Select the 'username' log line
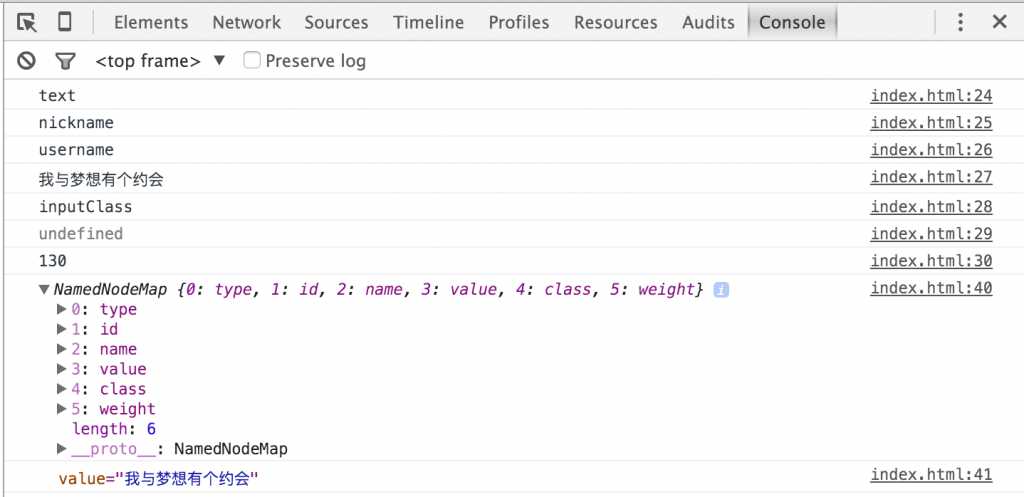This screenshot has height=497, width=1024. pos(76,150)
